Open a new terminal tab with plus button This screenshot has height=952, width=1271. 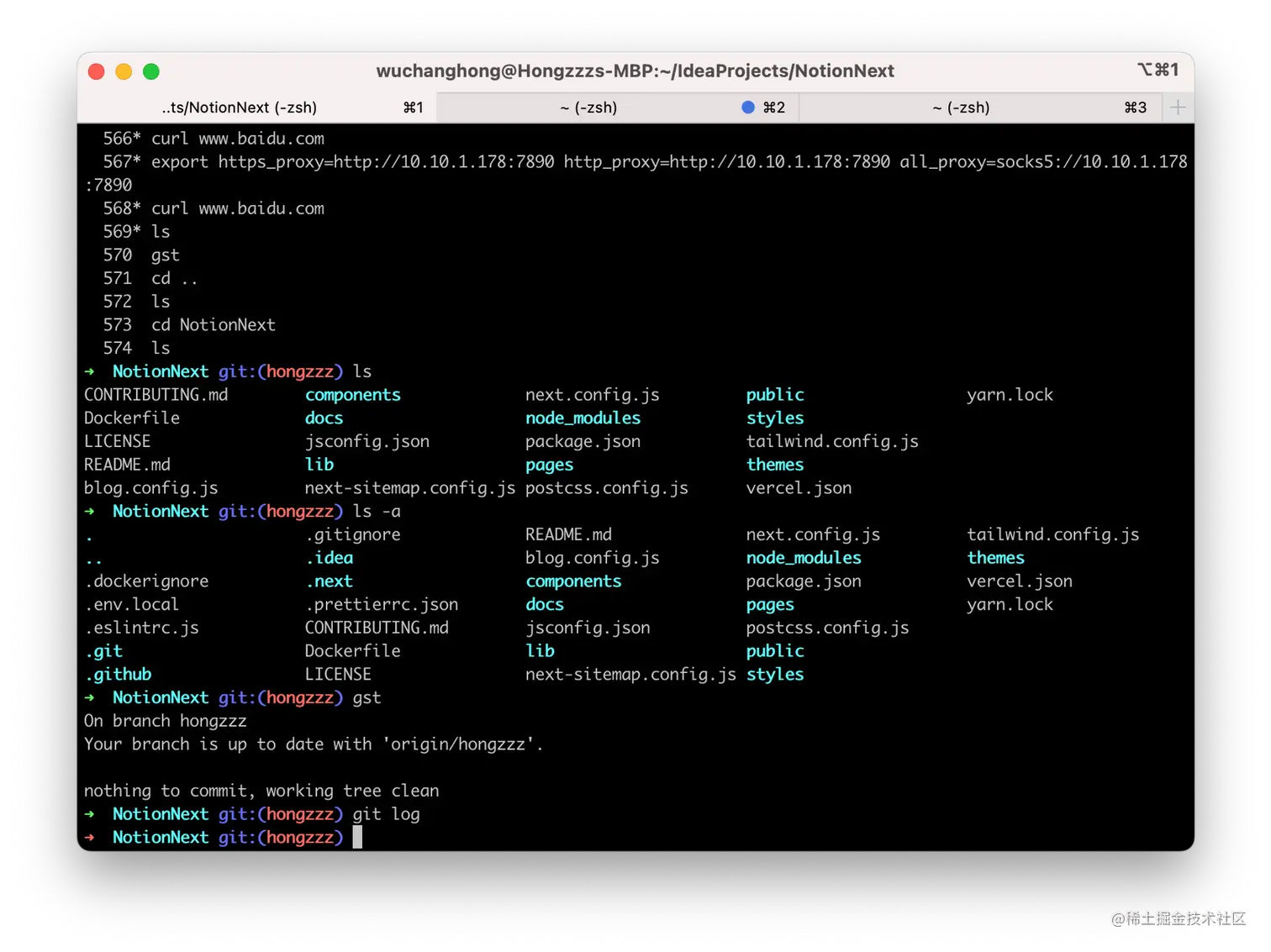(x=1178, y=108)
